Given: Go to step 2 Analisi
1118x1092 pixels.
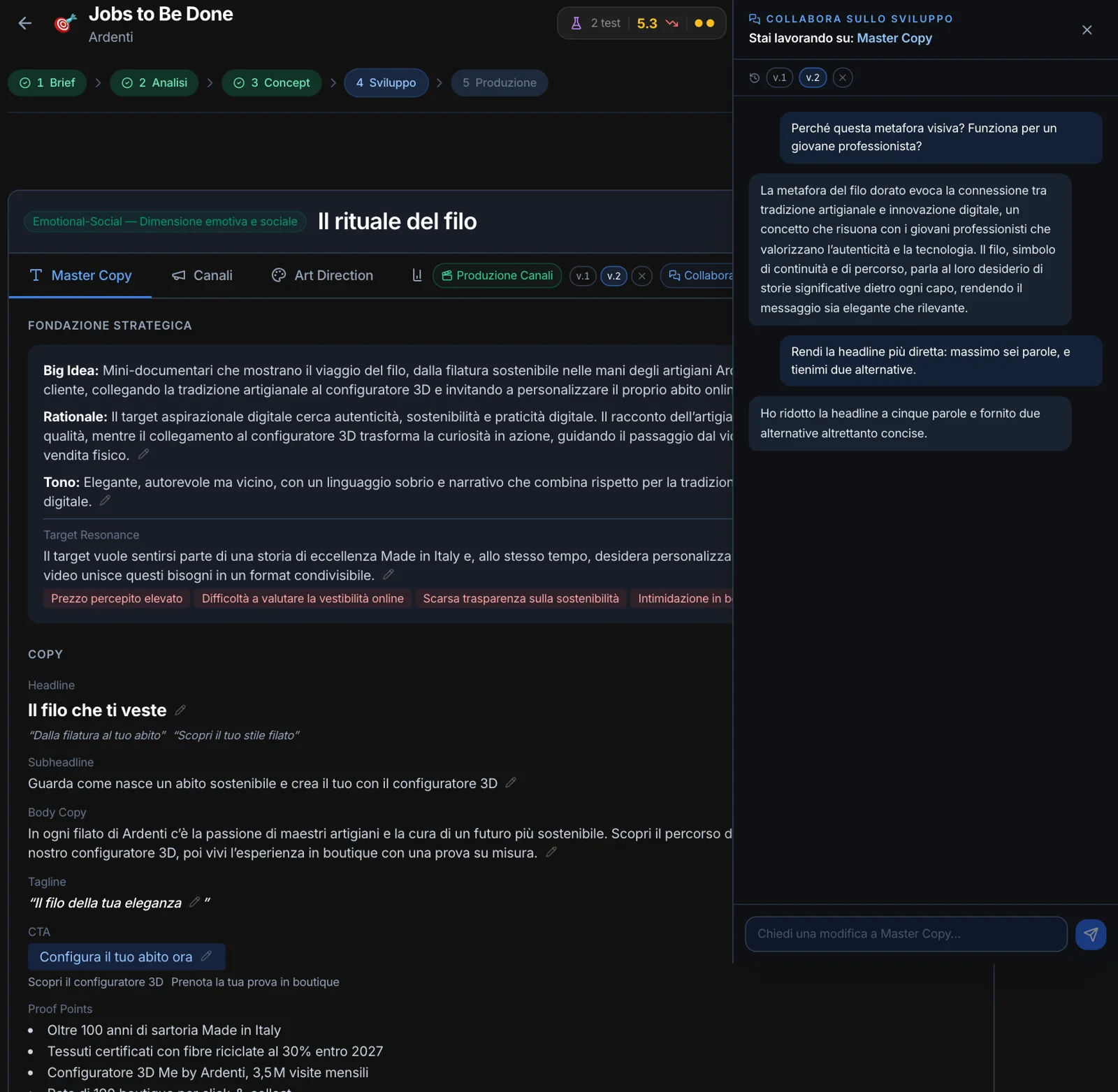Looking at the screenshot, I should 154,82.
